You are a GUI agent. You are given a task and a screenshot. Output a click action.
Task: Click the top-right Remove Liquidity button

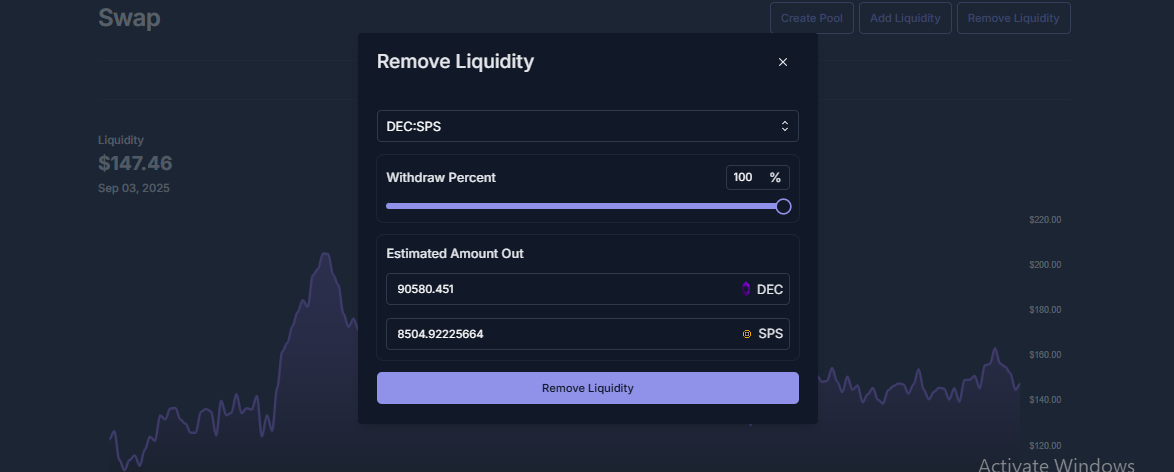coord(1014,18)
